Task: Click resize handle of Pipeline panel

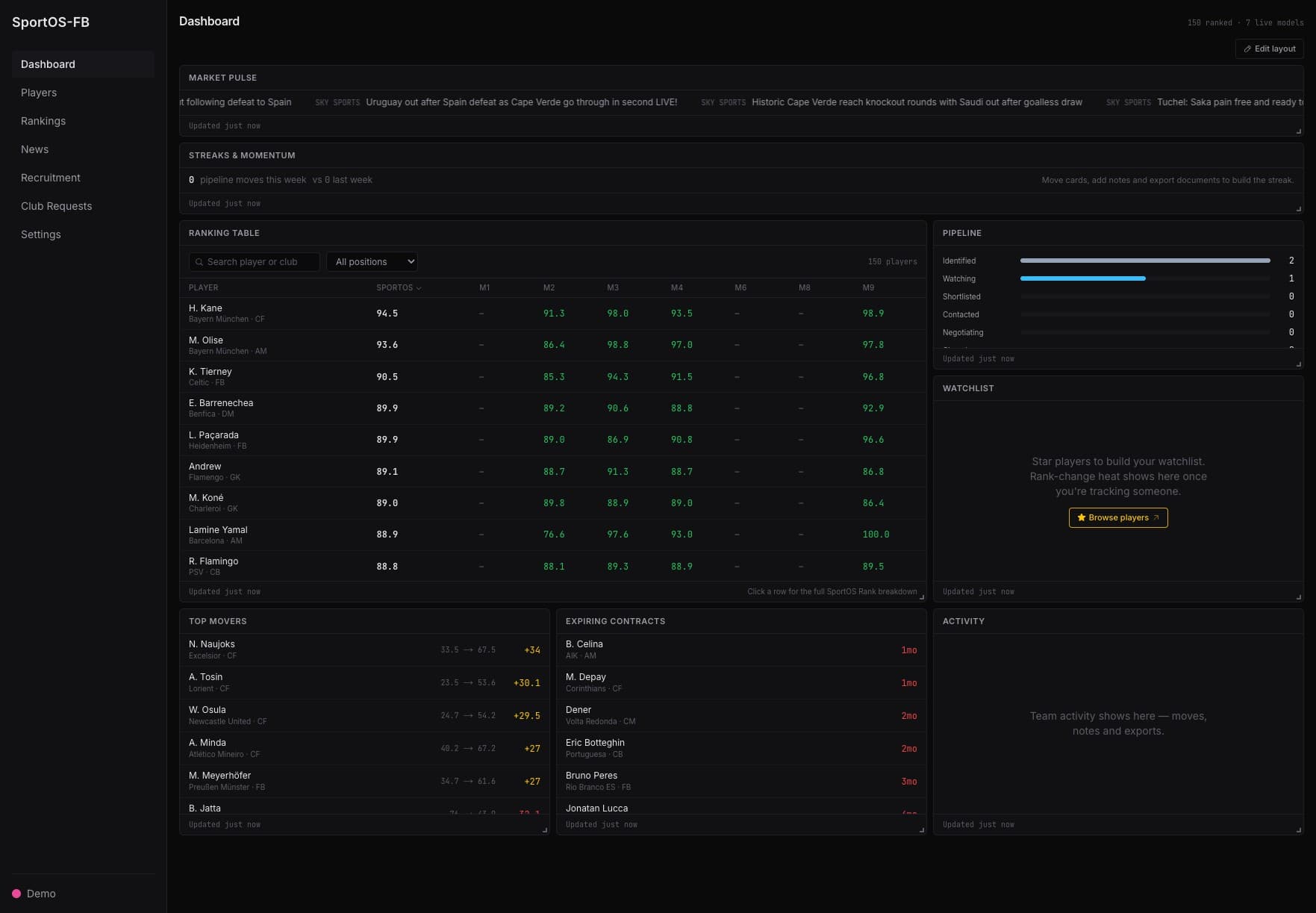Action: pos(1299,364)
